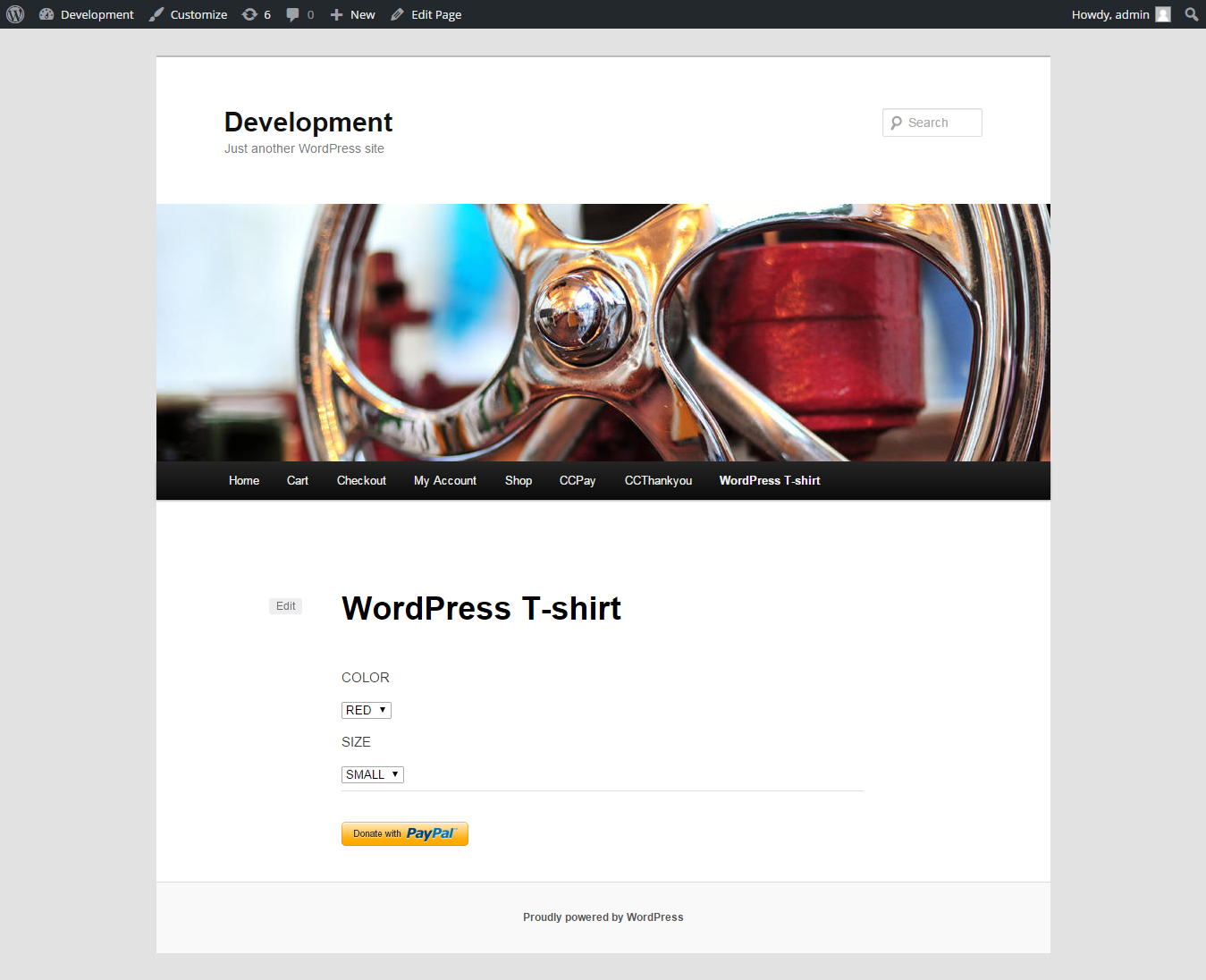Focus the Search input field
This screenshot has height=980, width=1206.
932,122
